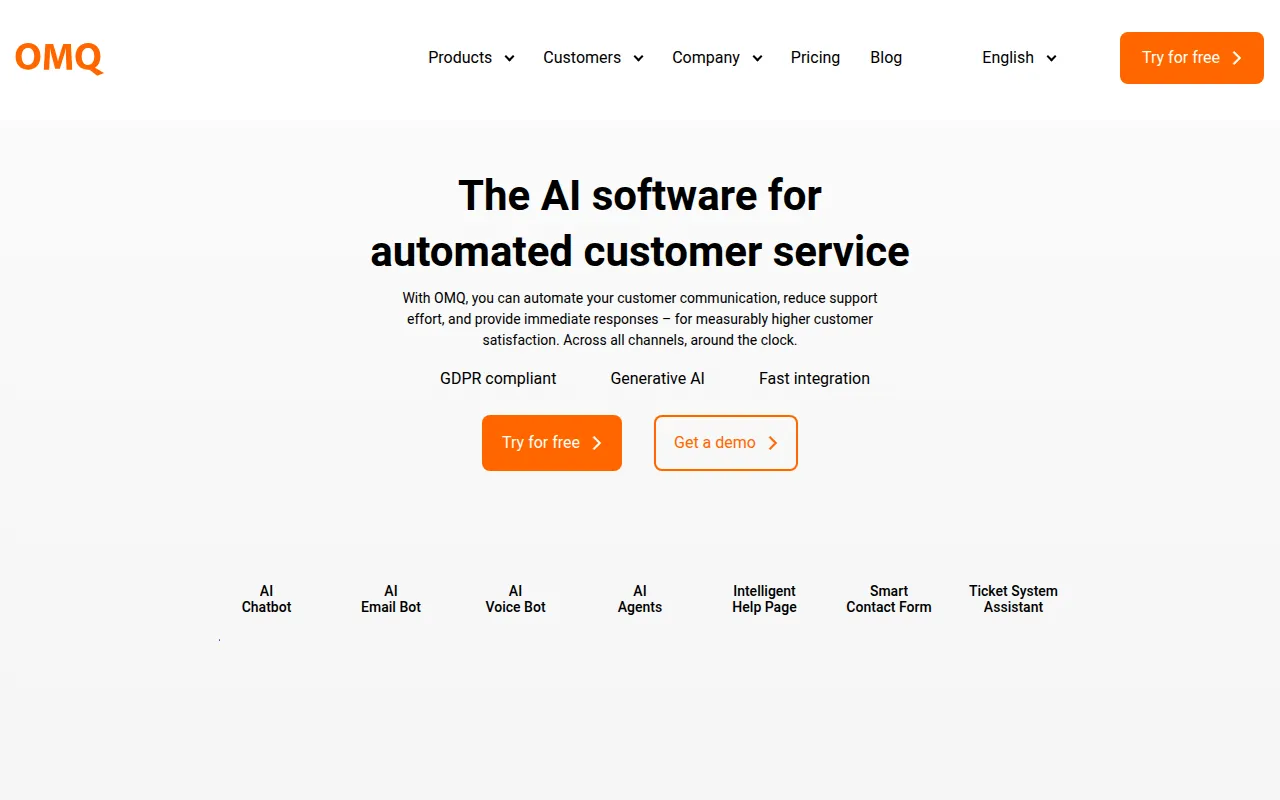The width and height of the screenshot is (1280, 800).
Task: Select the AI Chatbot tab
Action: [x=266, y=599]
